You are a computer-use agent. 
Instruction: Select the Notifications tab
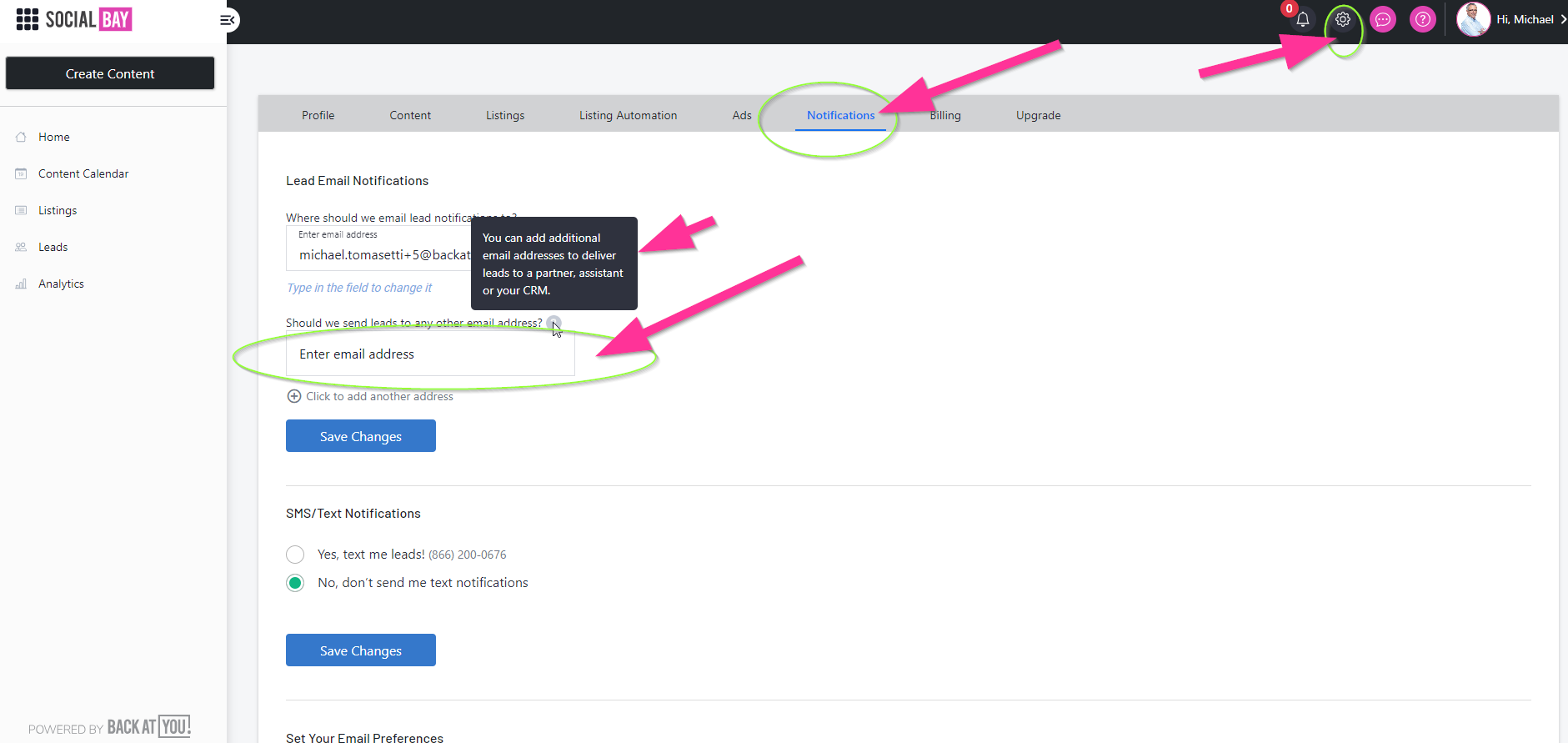point(840,115)
